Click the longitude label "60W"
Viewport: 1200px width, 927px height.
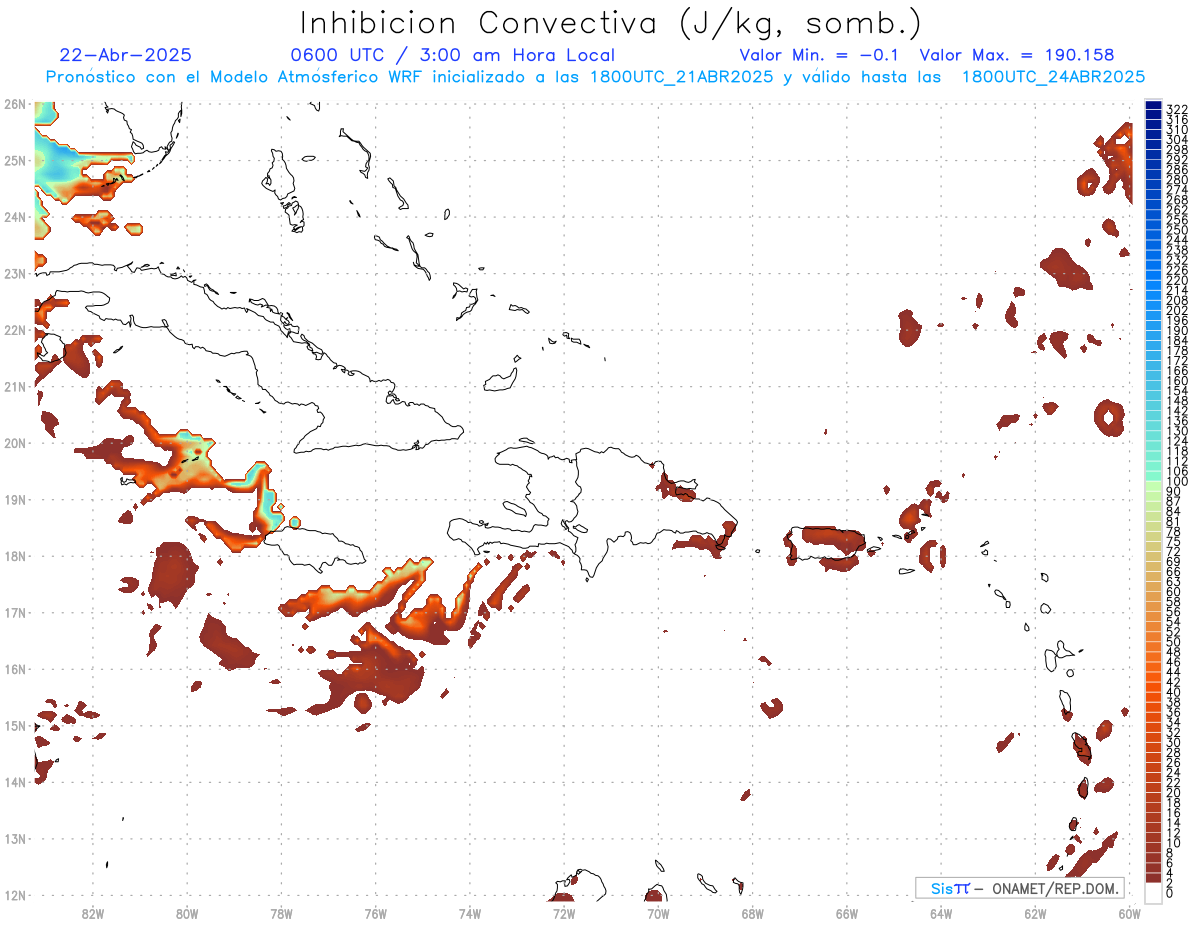pos(1130,913)
